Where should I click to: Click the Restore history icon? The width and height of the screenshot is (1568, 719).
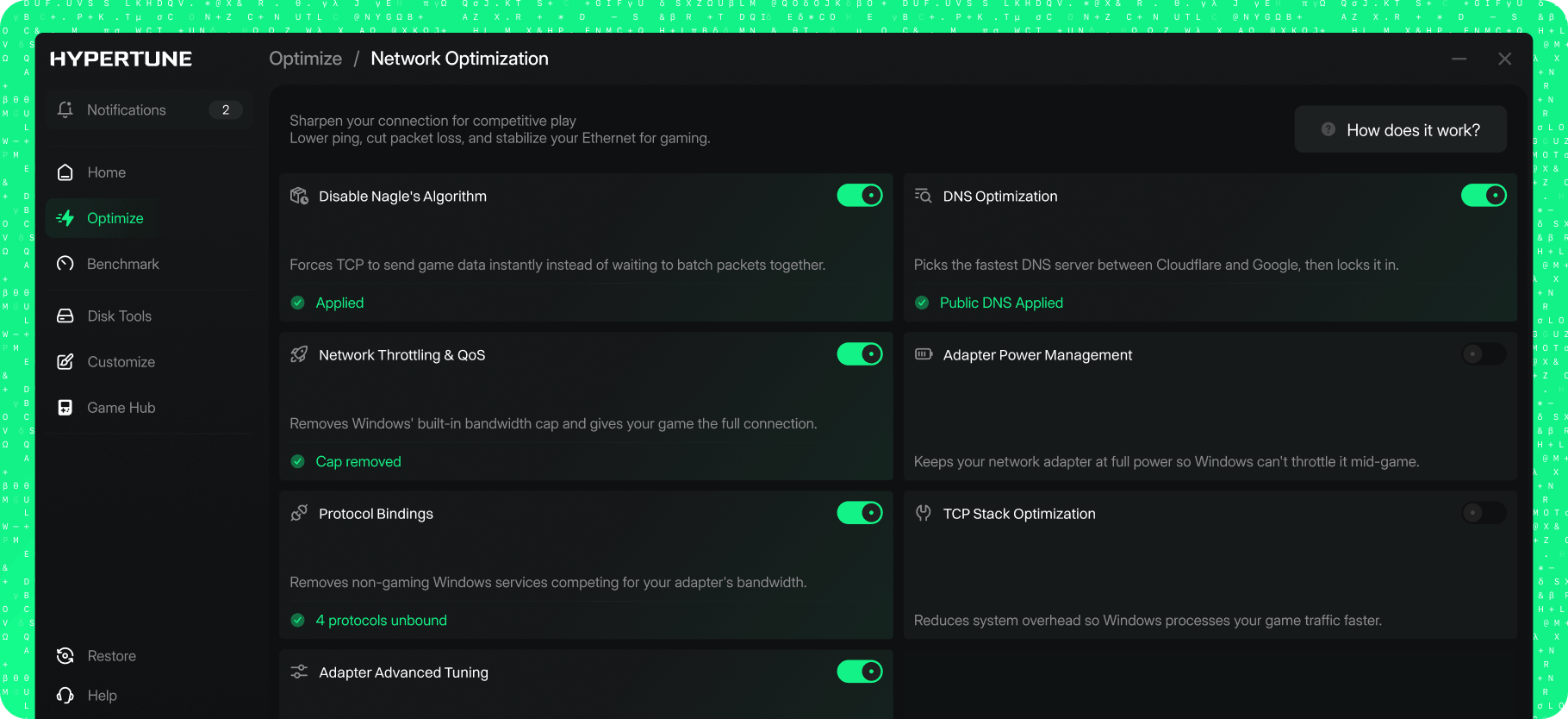click(x=65, y=656)
